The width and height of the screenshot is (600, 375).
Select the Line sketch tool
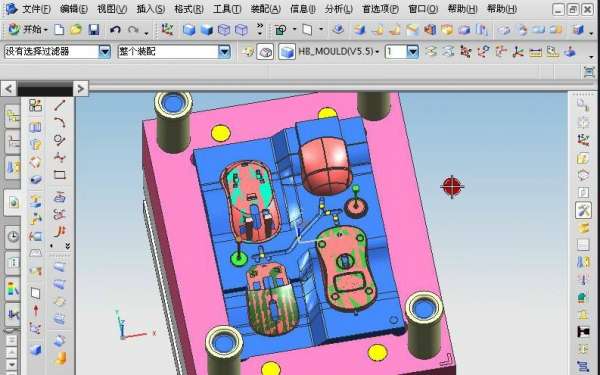[60, 105]
